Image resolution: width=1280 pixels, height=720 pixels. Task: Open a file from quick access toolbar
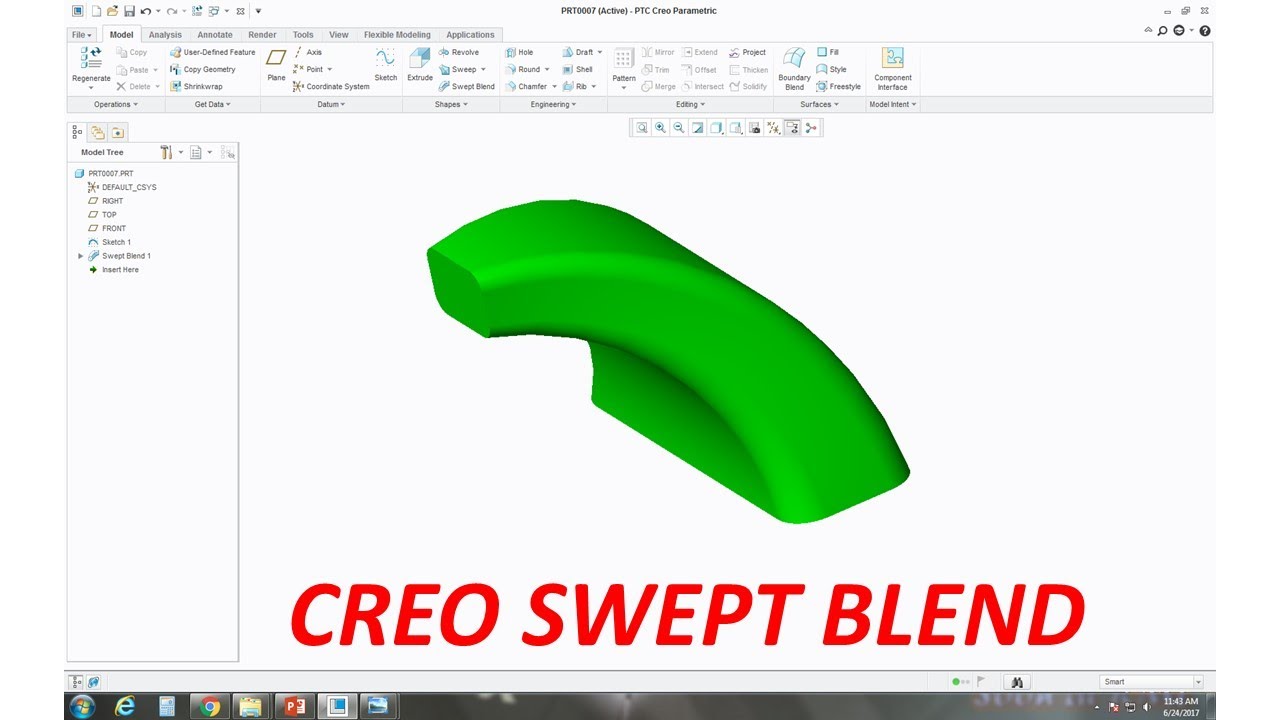click(112, 11)
